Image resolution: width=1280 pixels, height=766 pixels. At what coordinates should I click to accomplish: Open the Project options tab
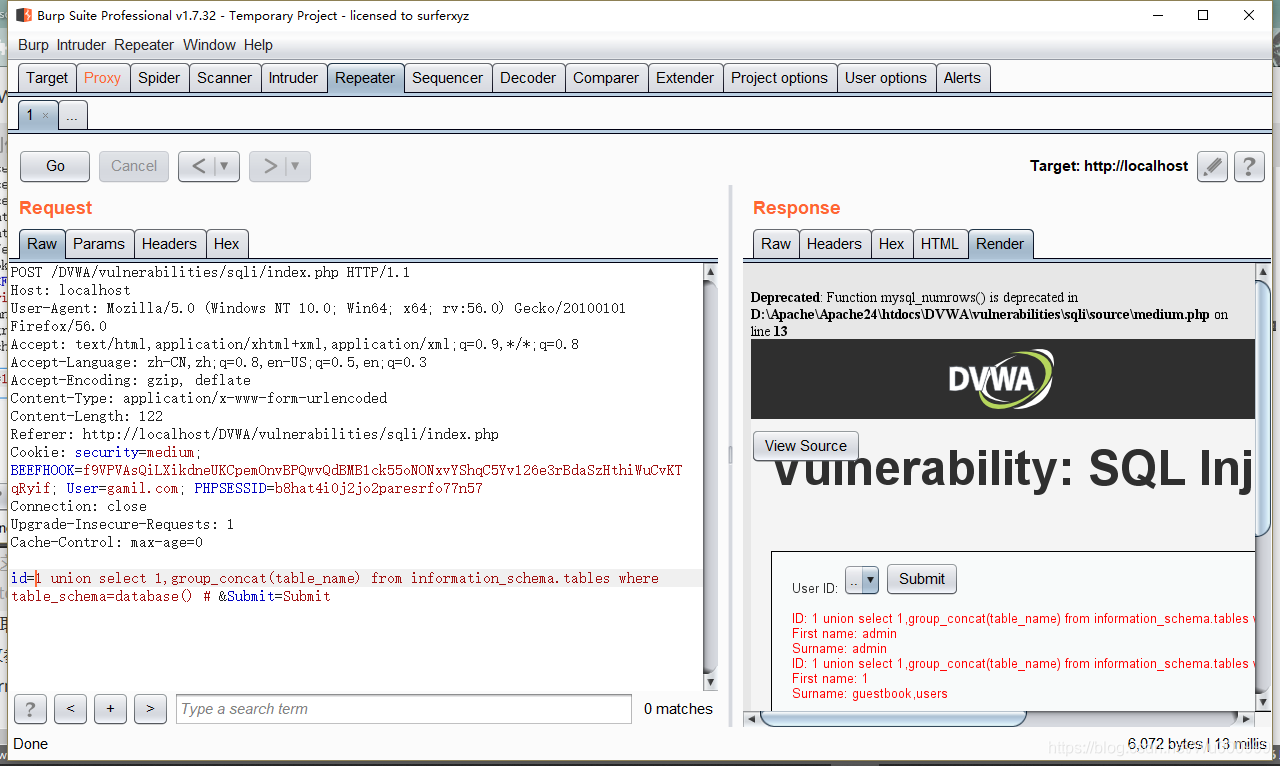coord(779,78)
